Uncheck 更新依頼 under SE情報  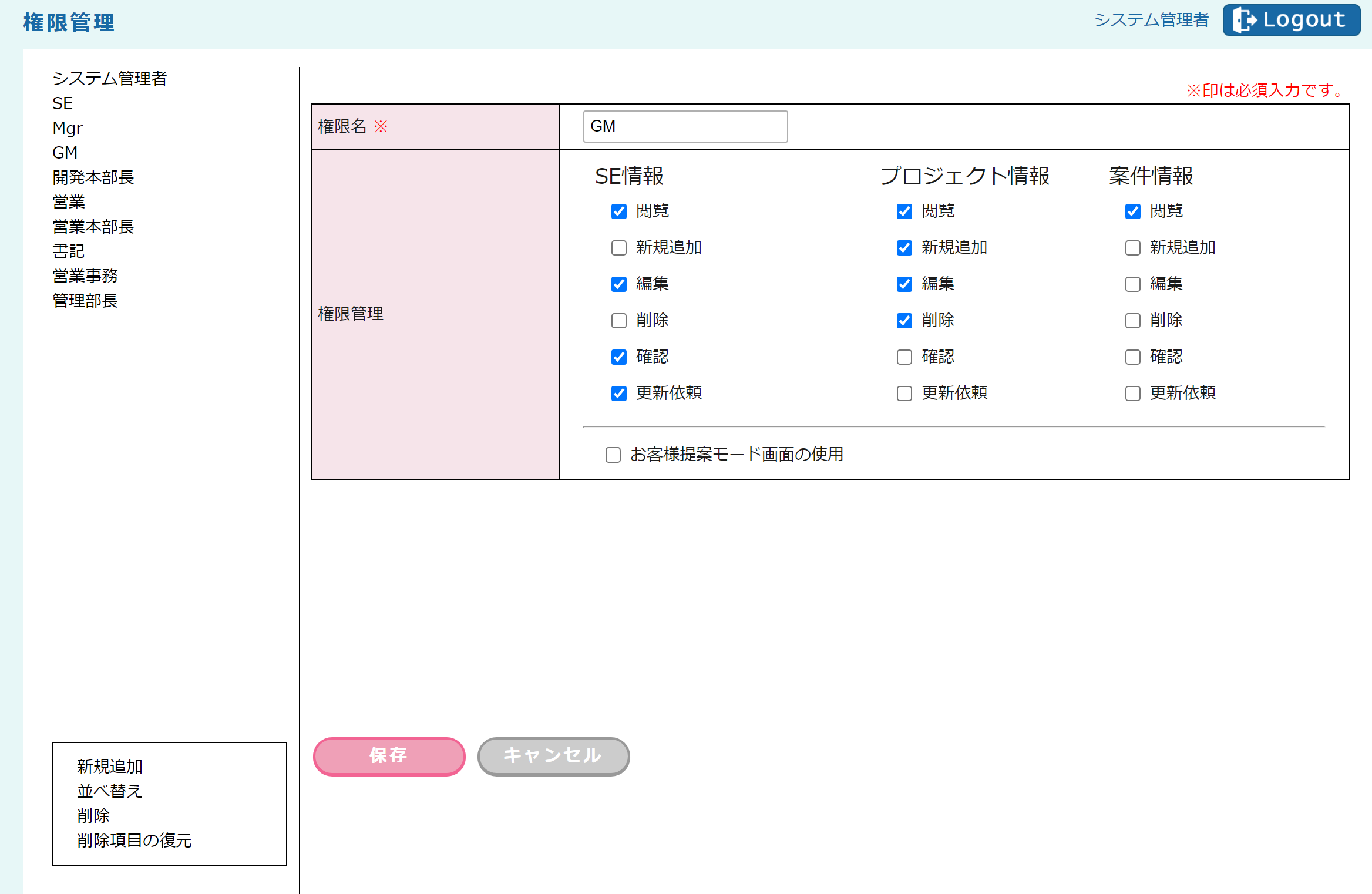click(618, 394)
